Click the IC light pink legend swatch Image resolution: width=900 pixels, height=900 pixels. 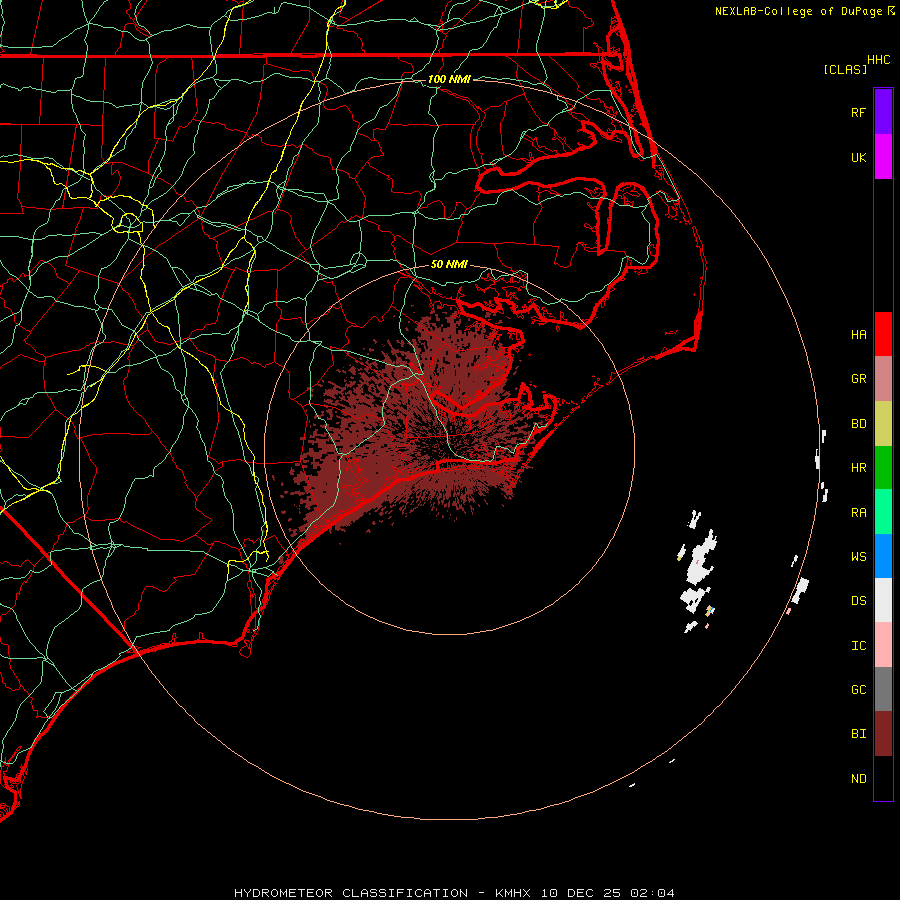[x=883, y=645]
